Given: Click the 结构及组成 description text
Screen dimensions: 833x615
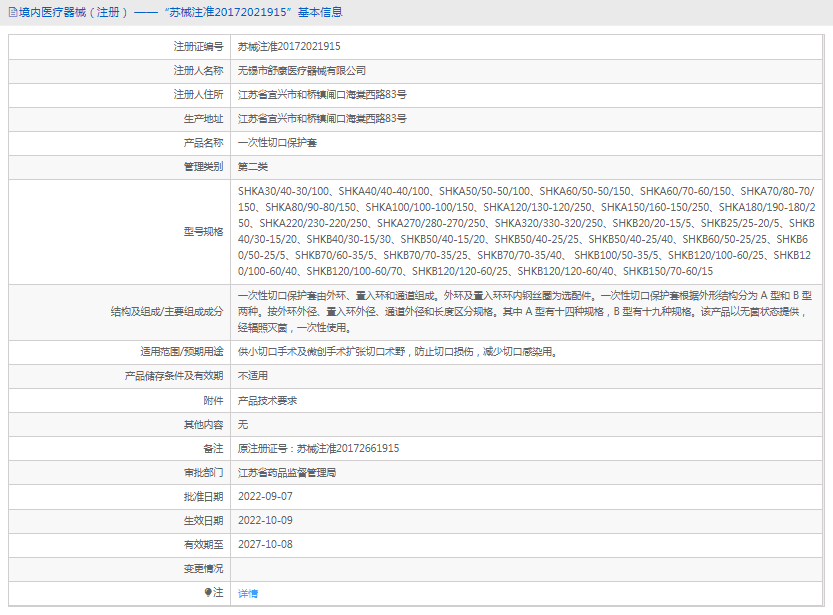Looking at the screenshot, I should click(526, 312).
